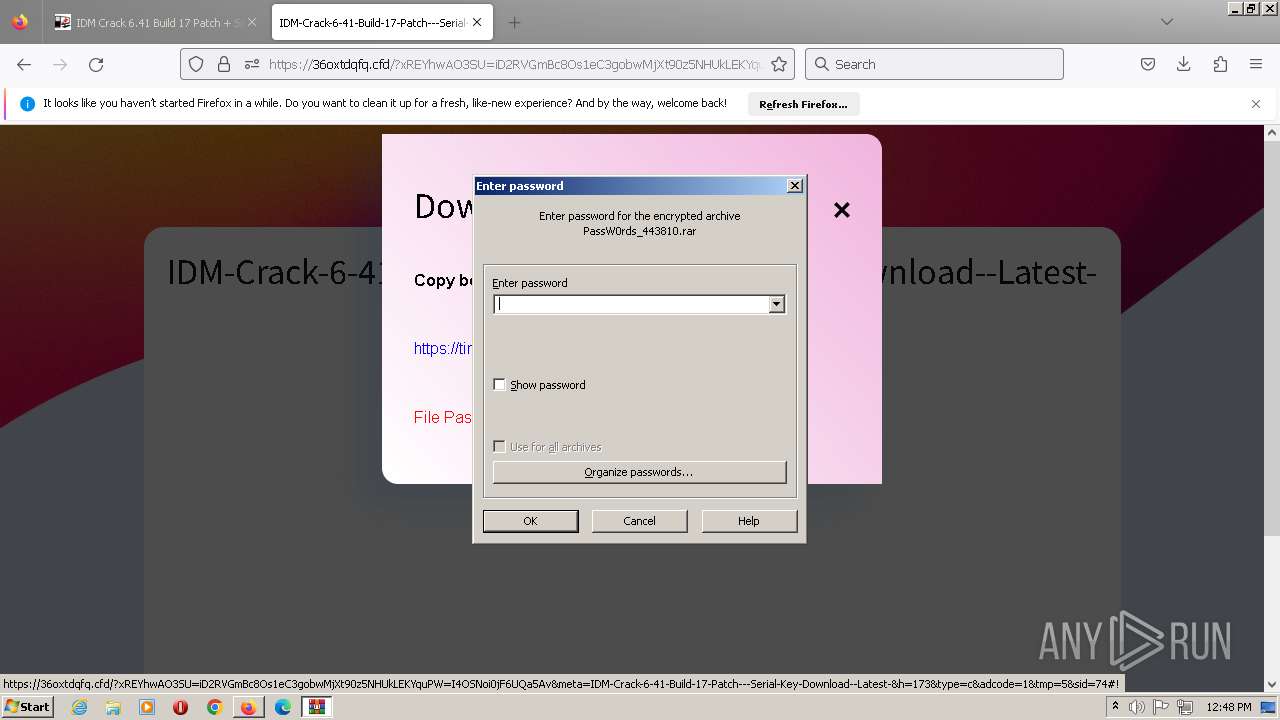Open the site permissions icon in address bar
Screen dimensions: 1280x720
pyautogui.click(x=252, y=64)
